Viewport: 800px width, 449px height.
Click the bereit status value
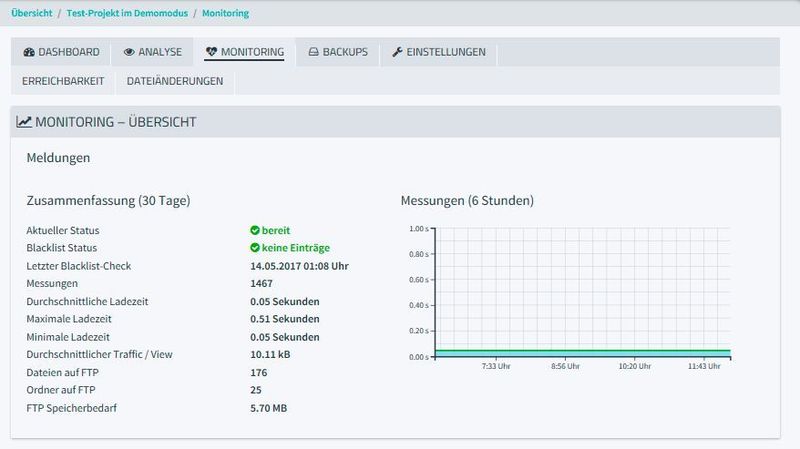[x=276, y=230]
